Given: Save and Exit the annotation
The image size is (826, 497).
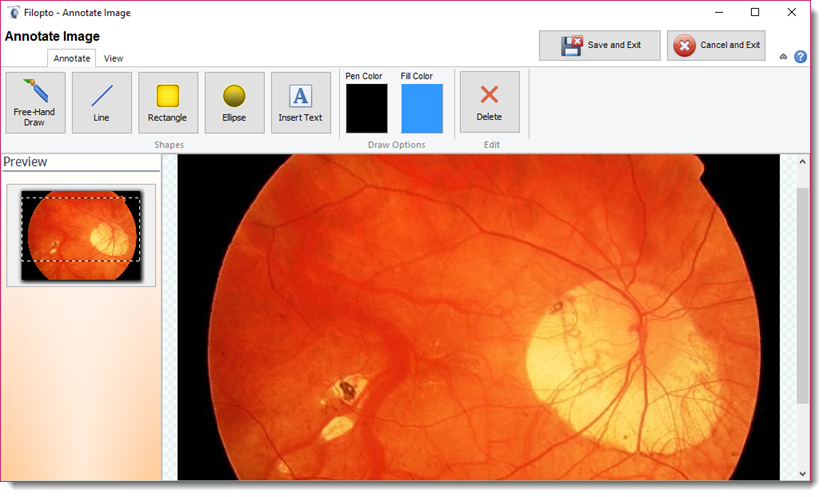Looking at the screenshot, I should (x=599, y=45).
